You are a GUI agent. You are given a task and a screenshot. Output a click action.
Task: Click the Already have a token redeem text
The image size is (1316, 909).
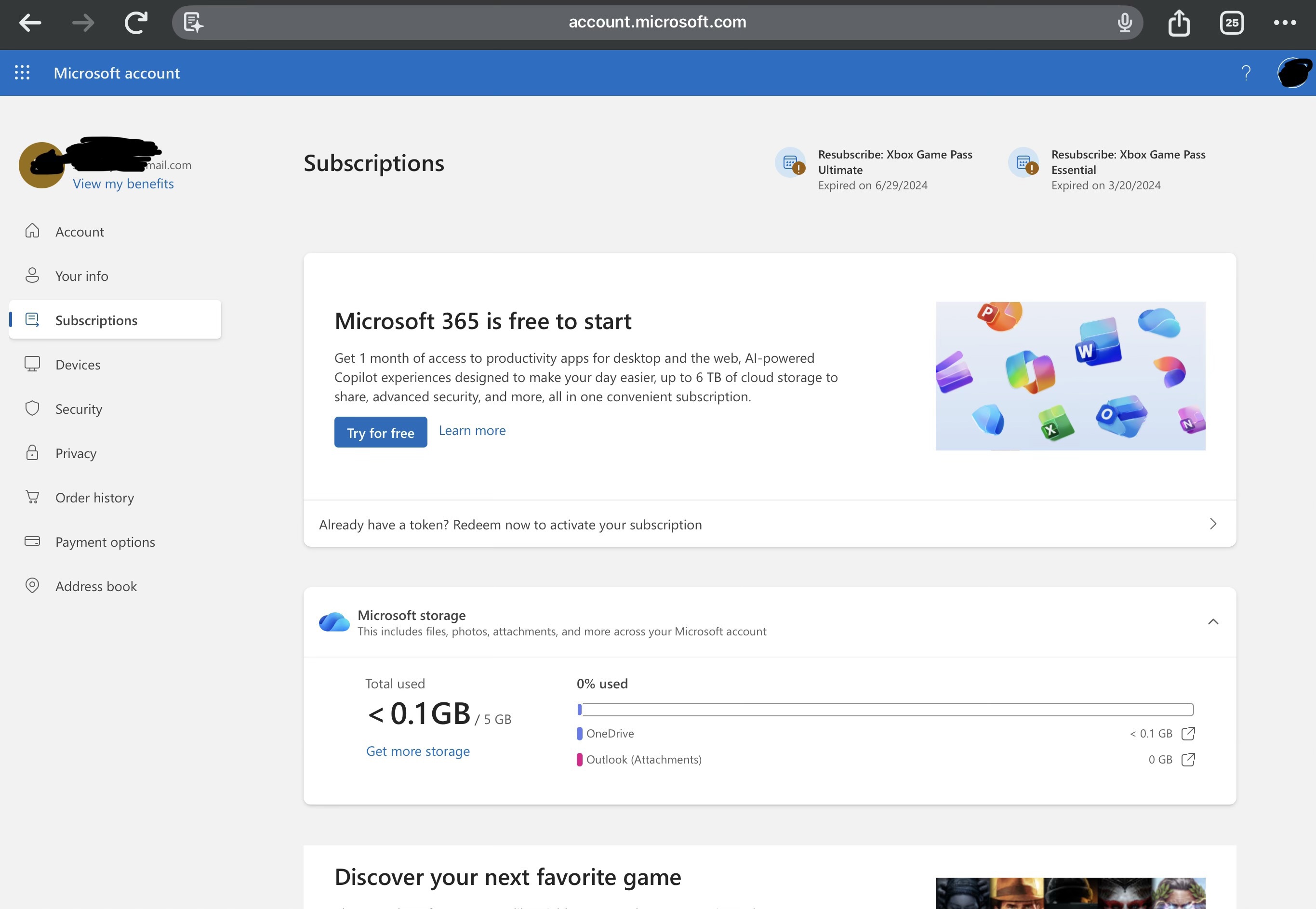pos(510,525)
